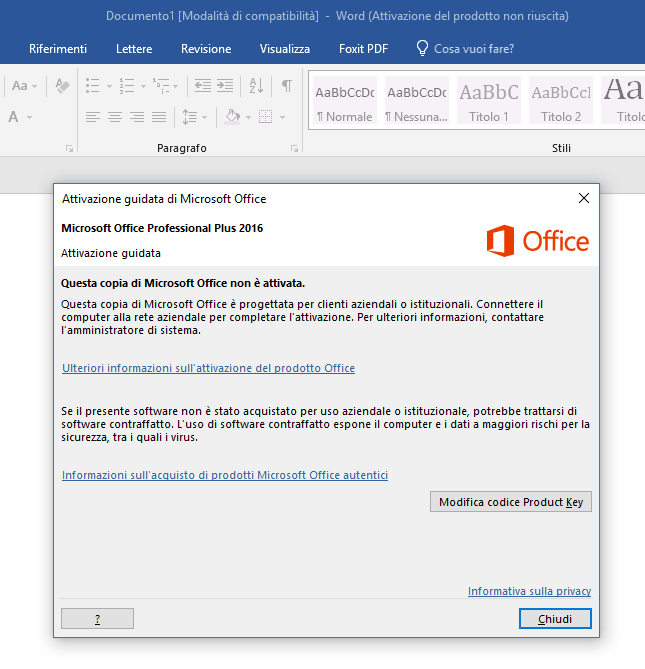The height and width of the screenshot is (669, 645).
Task: Open the Change Case dropdown arrow
Action: [x=34, y=86]
